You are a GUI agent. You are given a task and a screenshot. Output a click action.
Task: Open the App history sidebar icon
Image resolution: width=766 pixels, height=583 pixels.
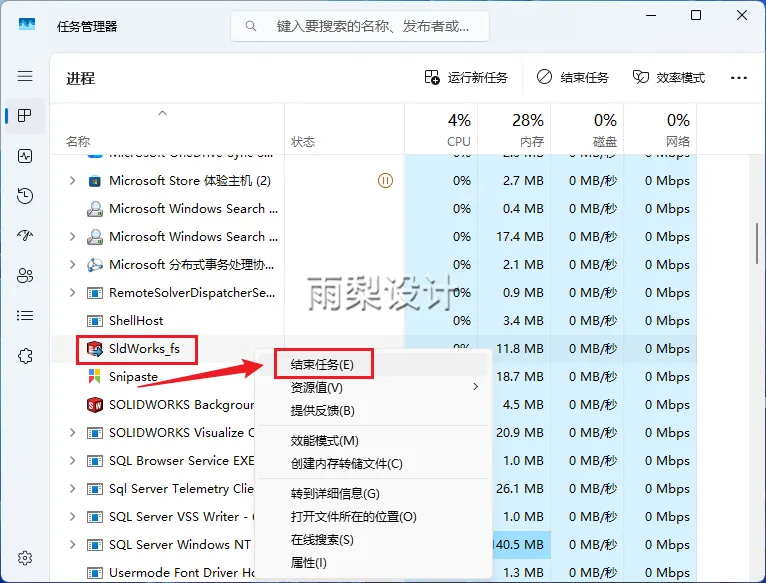(x=25, y=196)
